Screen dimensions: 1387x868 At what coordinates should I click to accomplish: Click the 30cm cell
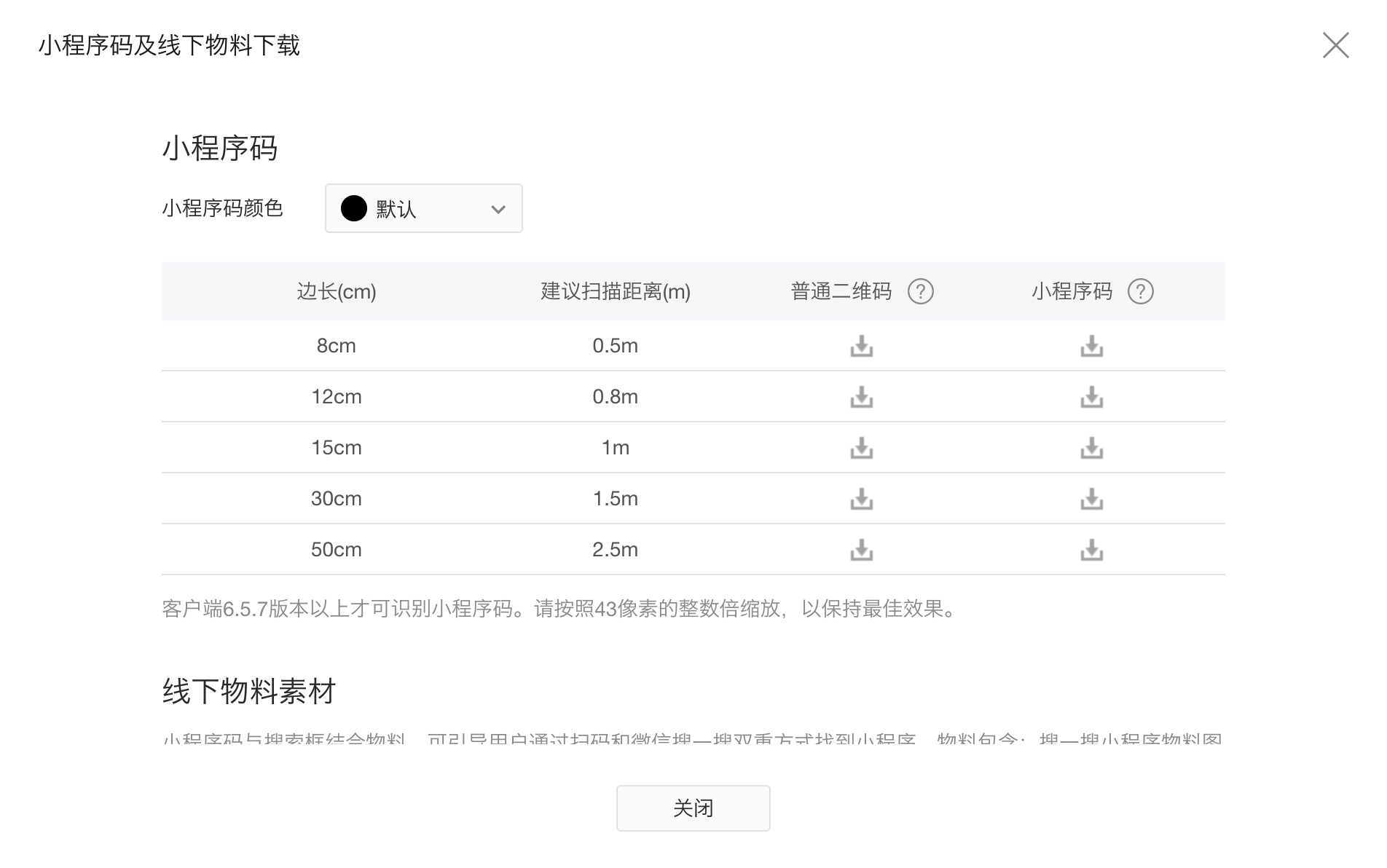click(x=337, y=499)
